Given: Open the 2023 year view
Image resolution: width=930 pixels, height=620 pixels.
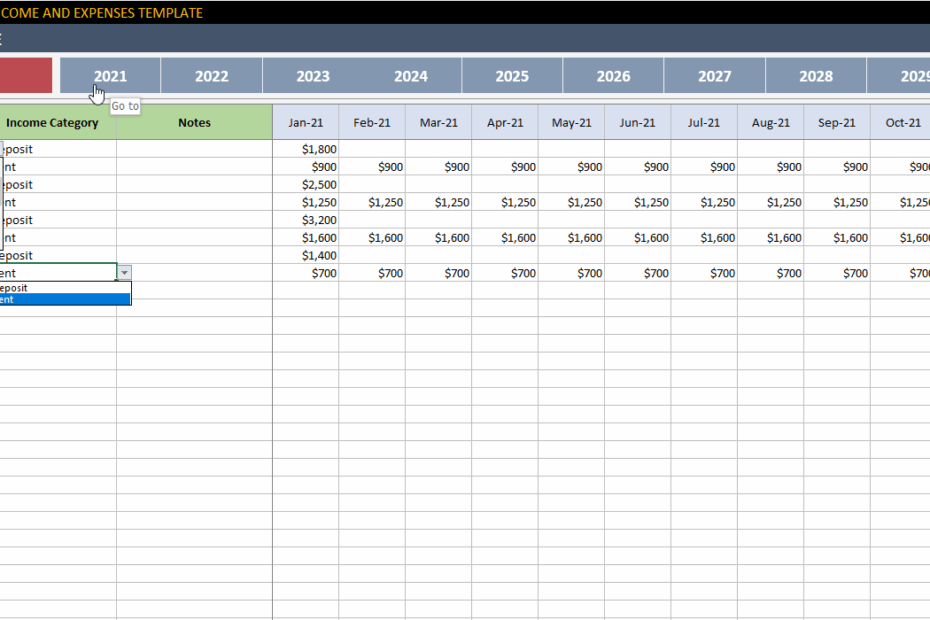Looking at the screenshot, I should pyautogui.click(x=311, y=75).
